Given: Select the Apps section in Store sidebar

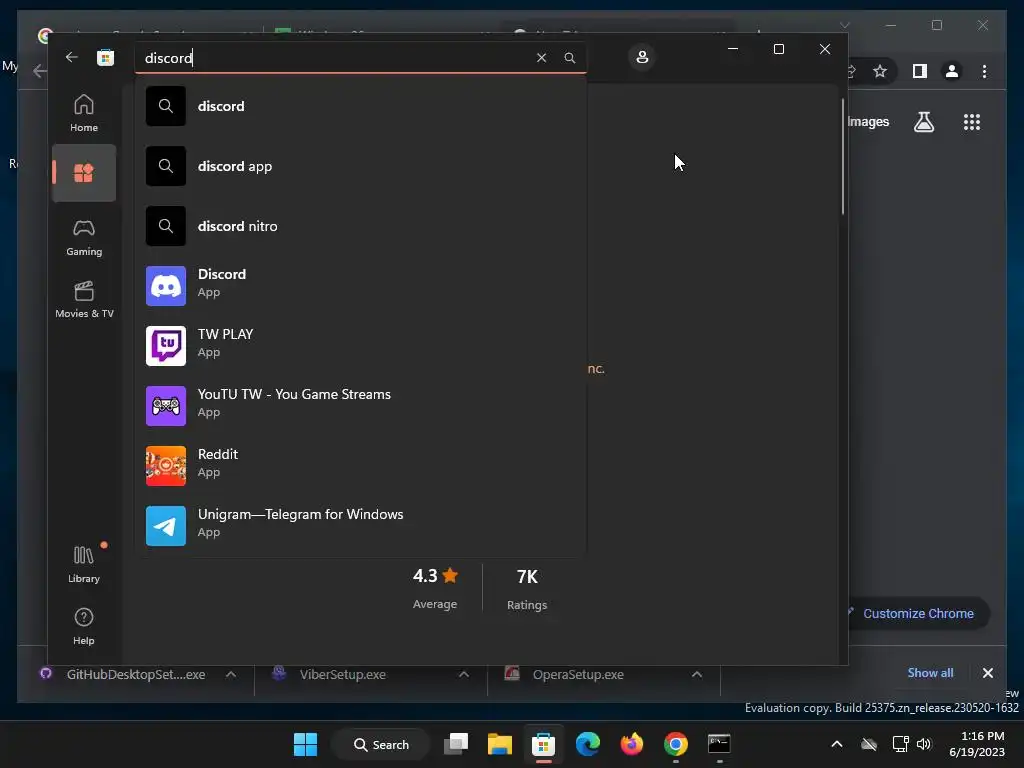Looking at the screenshot, I should (x=84, y=173).
